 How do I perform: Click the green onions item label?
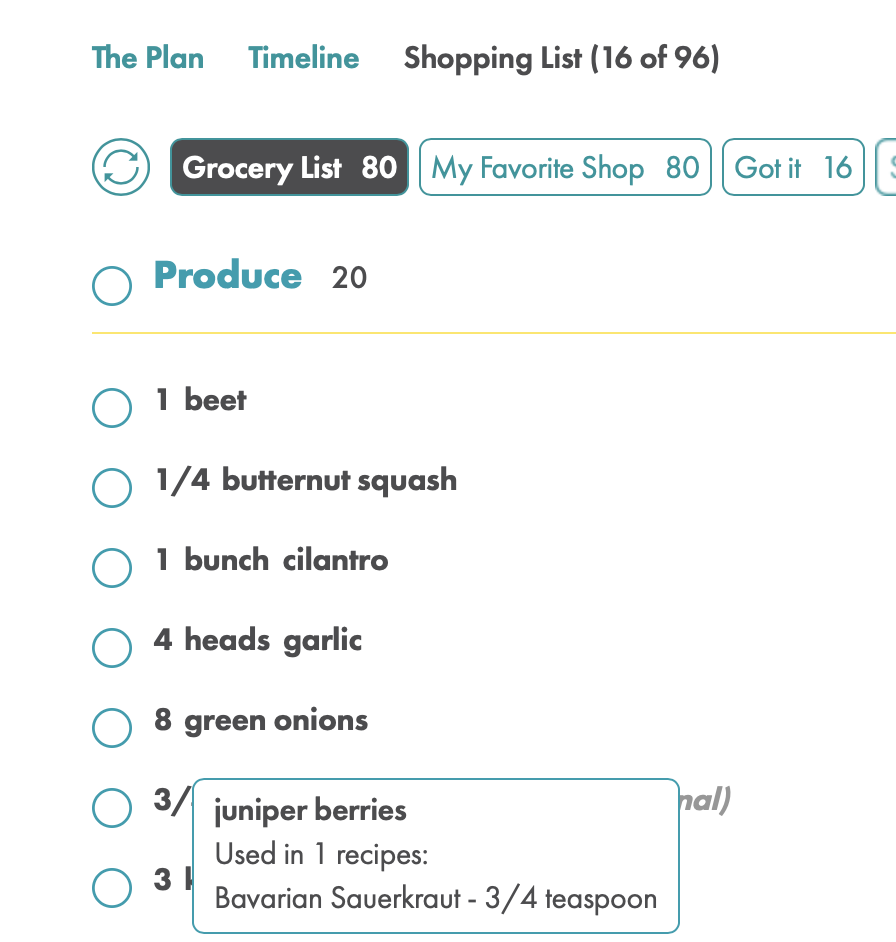[x=261, y=721]
